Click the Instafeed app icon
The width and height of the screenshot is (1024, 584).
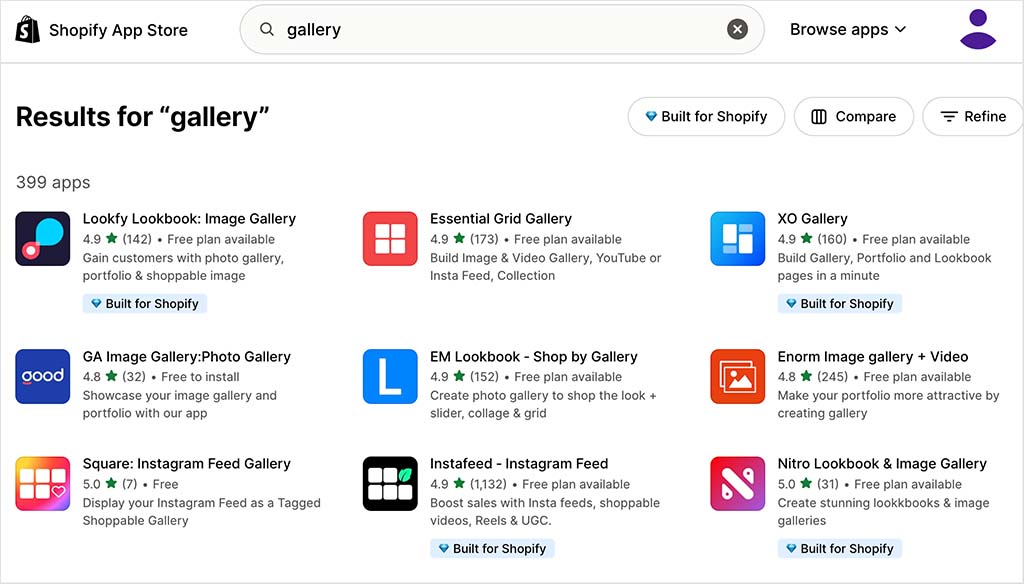click(390, 484)
